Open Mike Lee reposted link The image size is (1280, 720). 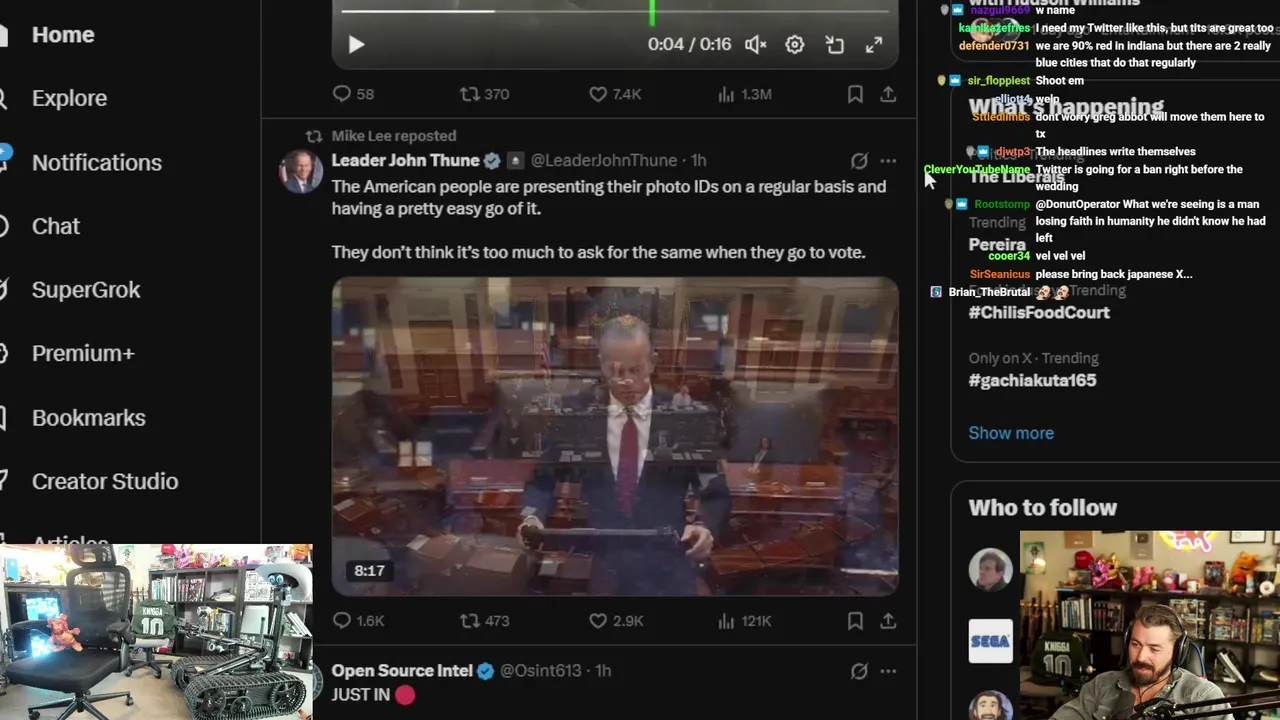pyautogui.click(x=394, y=136)
